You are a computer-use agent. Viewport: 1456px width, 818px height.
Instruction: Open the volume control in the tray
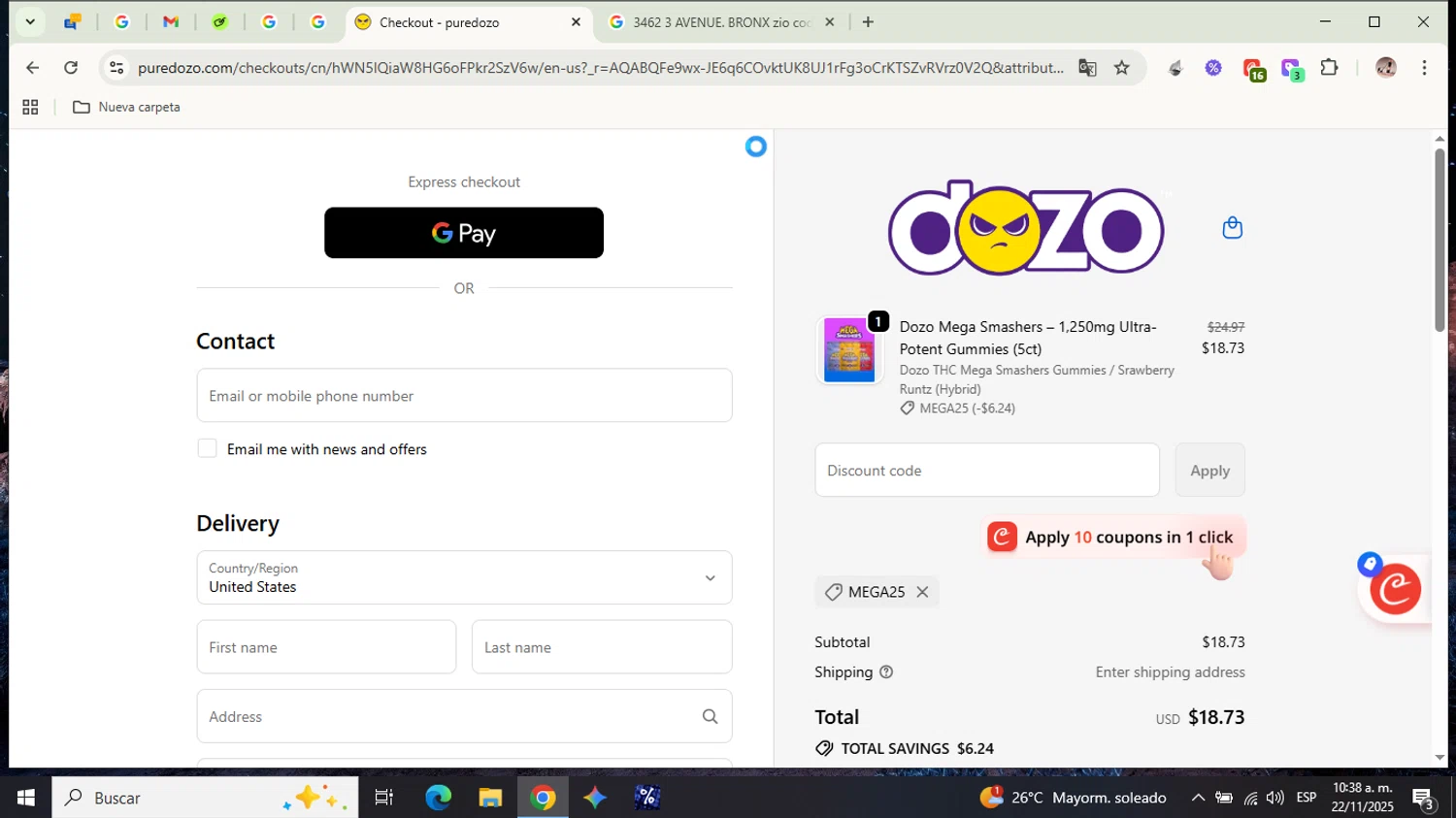pyautogui.click(x=1275, y=798)
